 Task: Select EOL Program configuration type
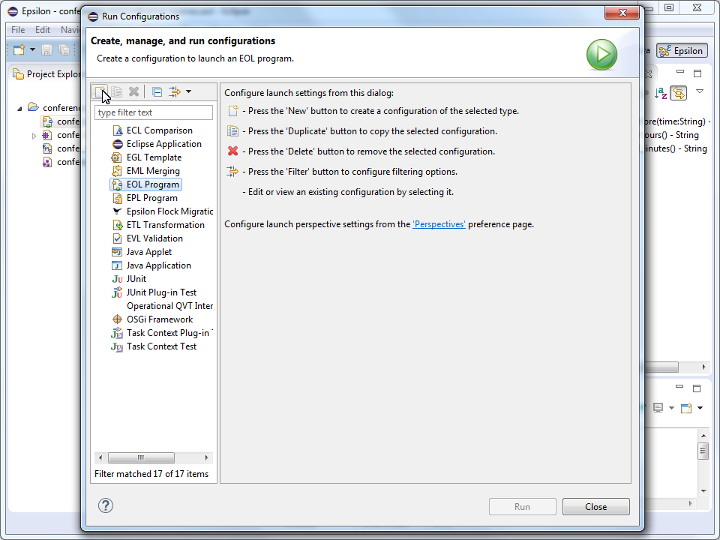point(152,185)
